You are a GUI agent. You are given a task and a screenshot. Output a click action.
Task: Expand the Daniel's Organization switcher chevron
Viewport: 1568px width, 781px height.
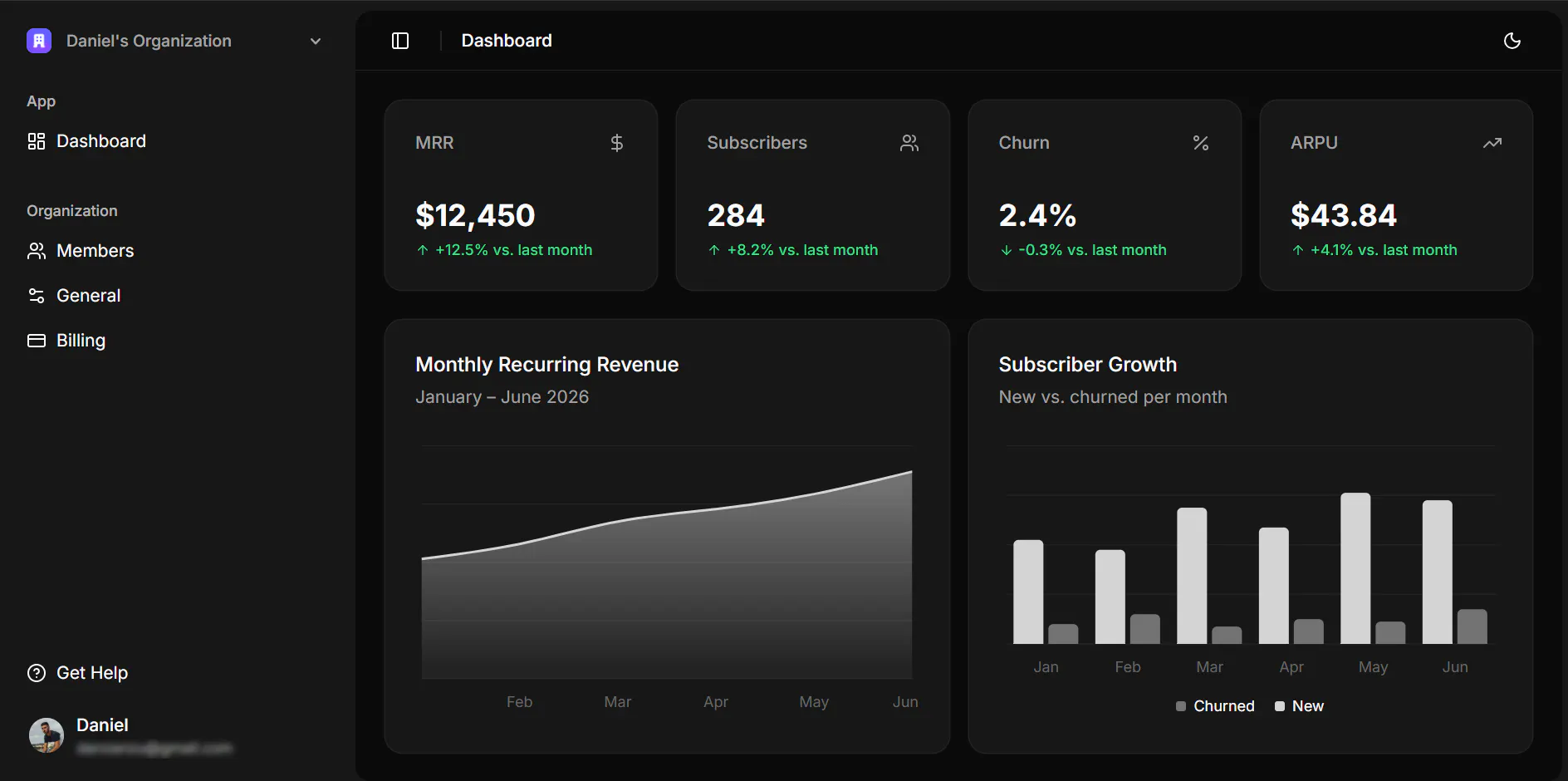pyautogui.click(x=316, y=42)
